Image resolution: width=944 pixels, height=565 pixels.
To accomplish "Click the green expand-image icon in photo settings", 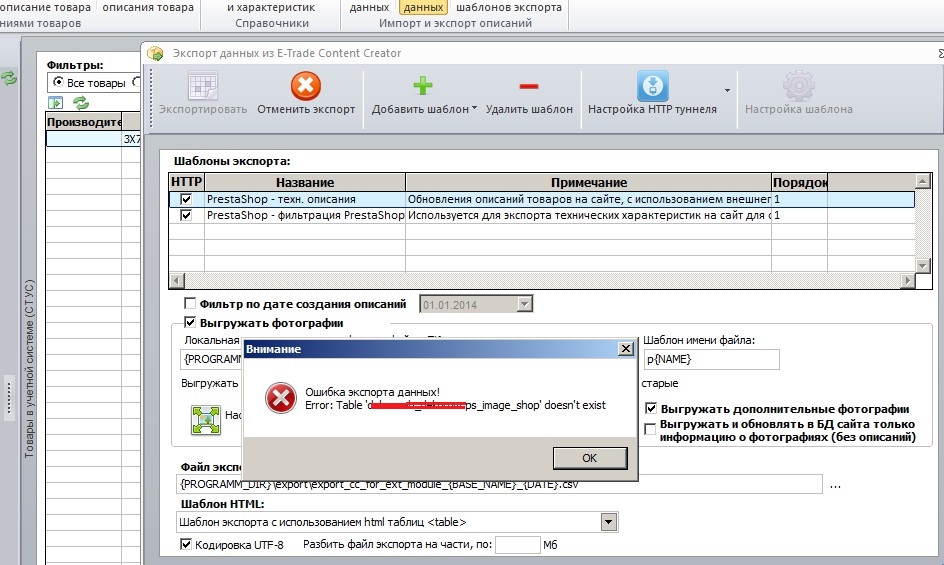I will [206, 419].
